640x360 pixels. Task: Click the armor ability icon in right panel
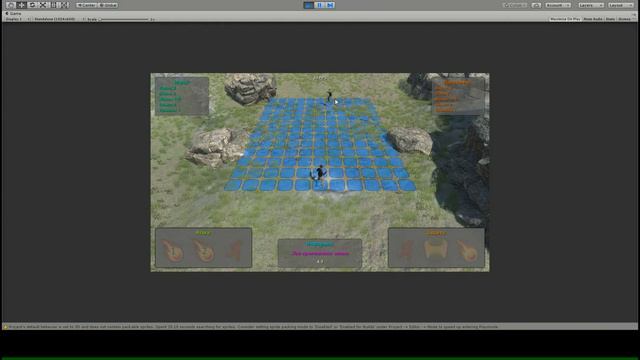(x=436, y=249)
